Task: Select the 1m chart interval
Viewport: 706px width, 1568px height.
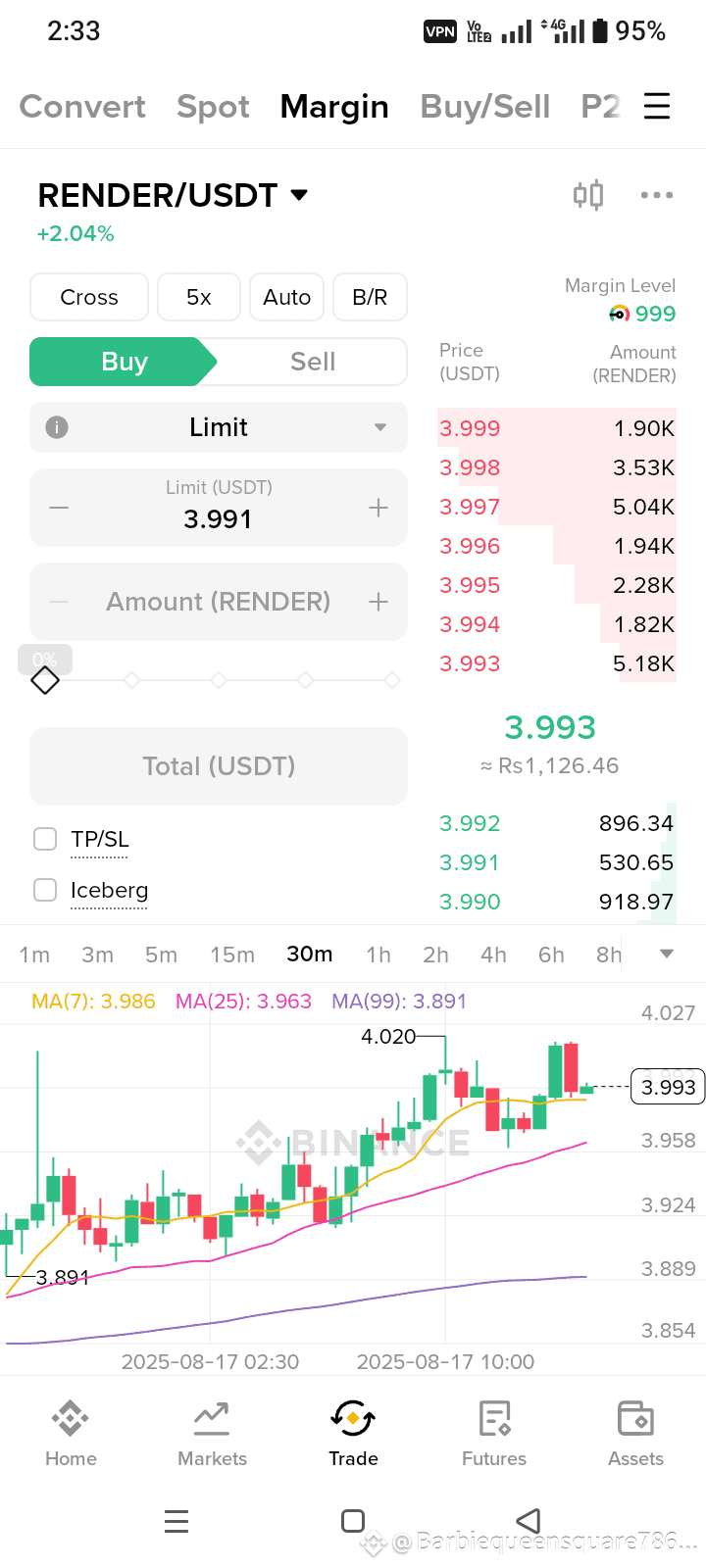Action: coord(34,955)
